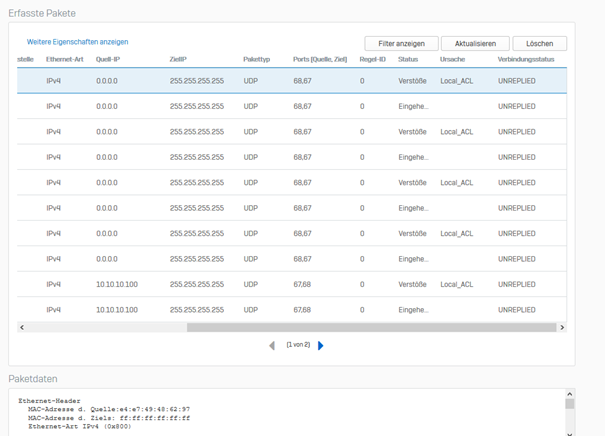Image resolution: width=605 pixels, height=436 pixels.
Task: Click UDP in the eighth packet row
Action: coord(250,259)
